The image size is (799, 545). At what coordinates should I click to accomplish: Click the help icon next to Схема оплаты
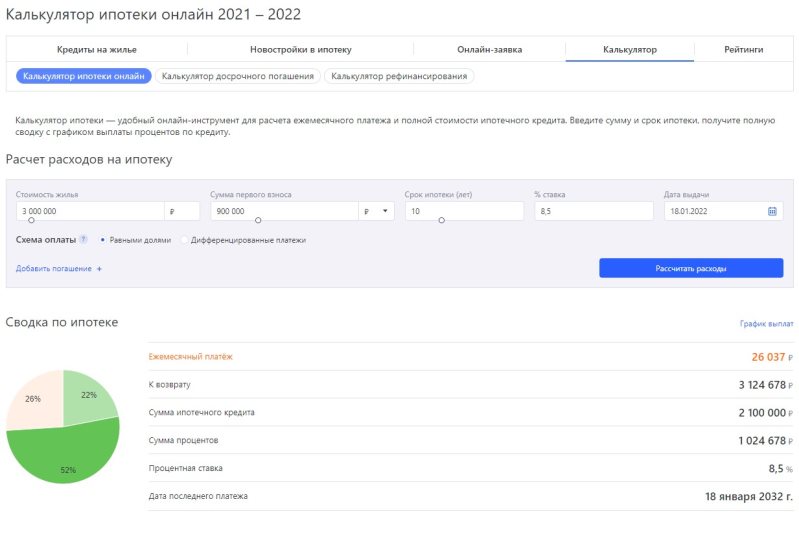(83, 240)
